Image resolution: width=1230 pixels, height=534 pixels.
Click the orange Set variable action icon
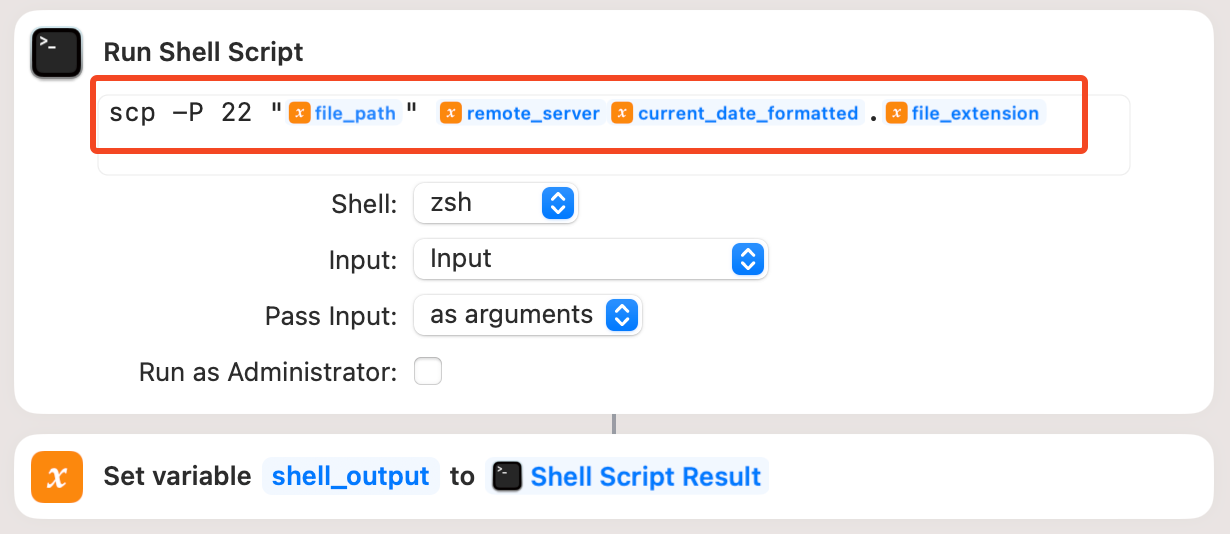coord(56,476)
